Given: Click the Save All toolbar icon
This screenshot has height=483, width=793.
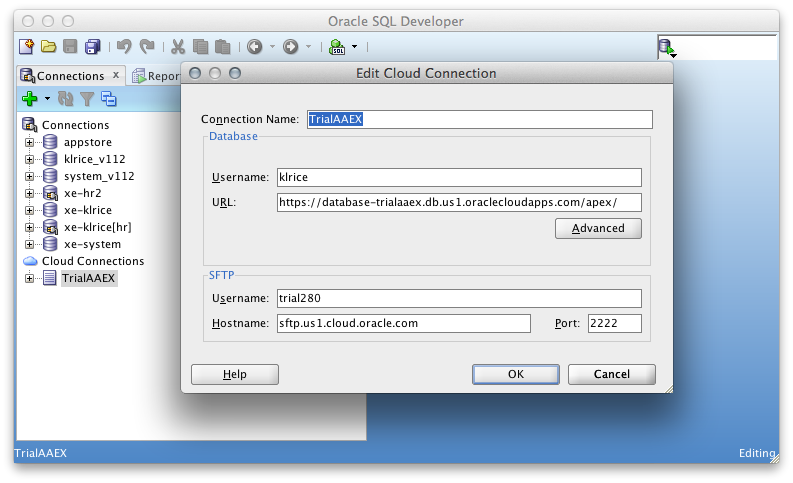Looking at the screenshot, I should [x=93, y=47].
